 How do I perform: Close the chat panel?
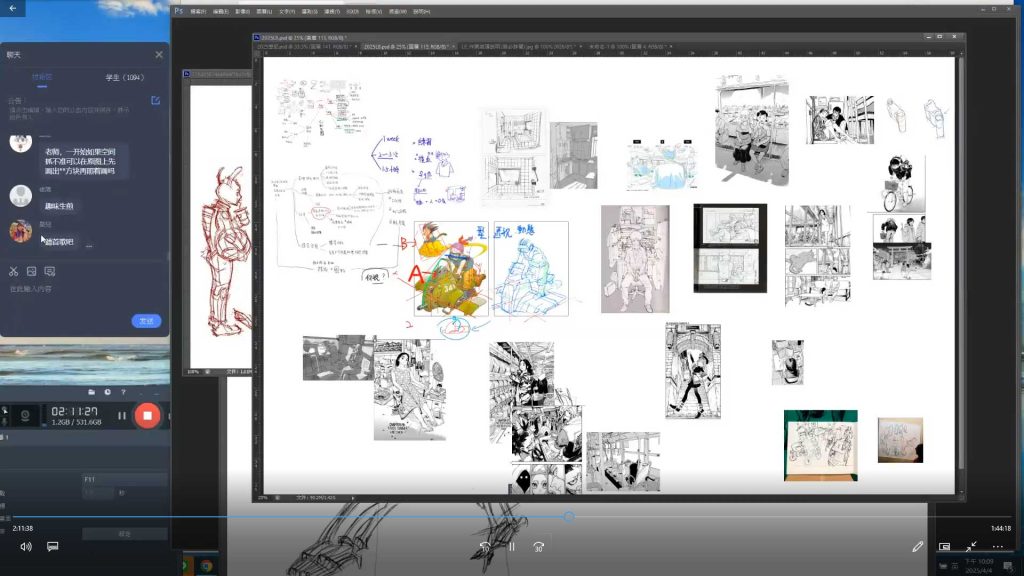(159, 55)
